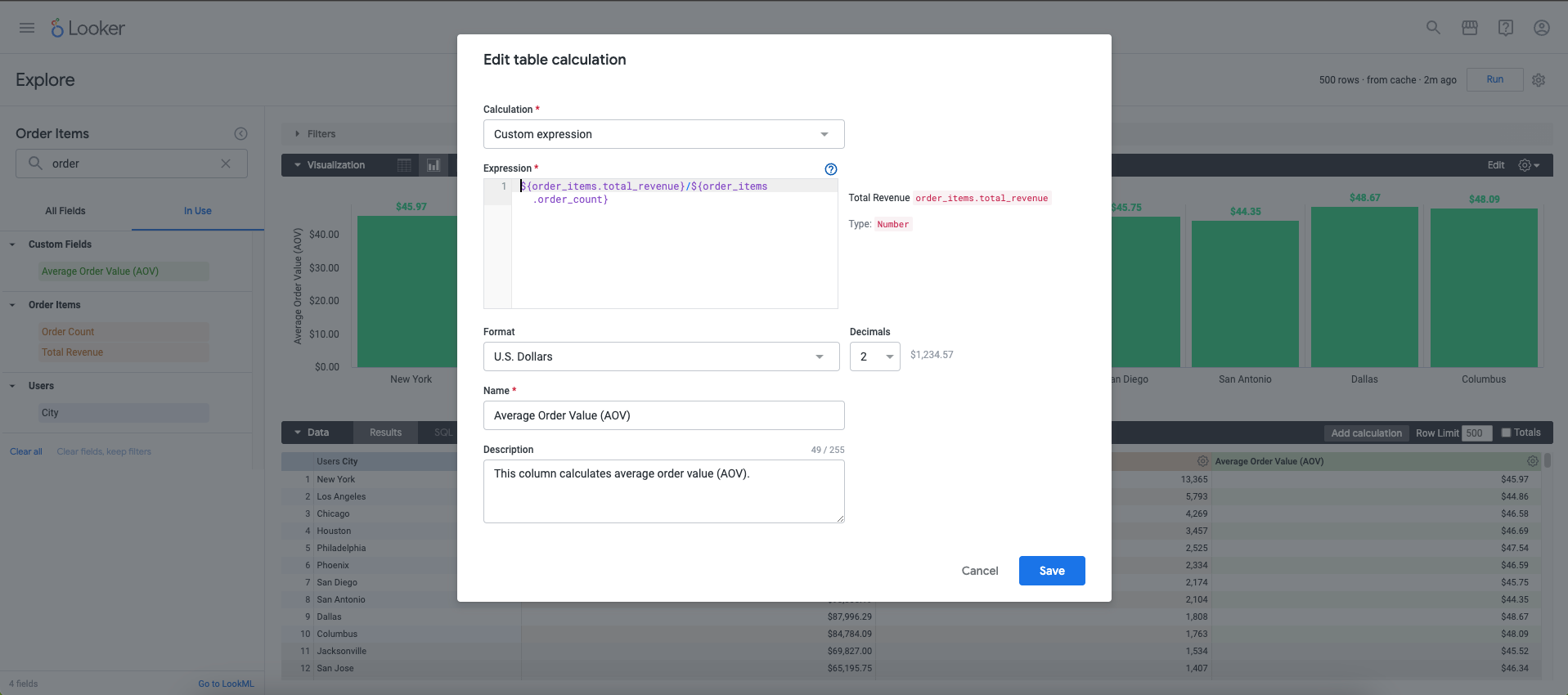The height and width of the screenshot is (695, 1568).
Task: Open the marketplace icon in the header
Action: [1470, 28]
